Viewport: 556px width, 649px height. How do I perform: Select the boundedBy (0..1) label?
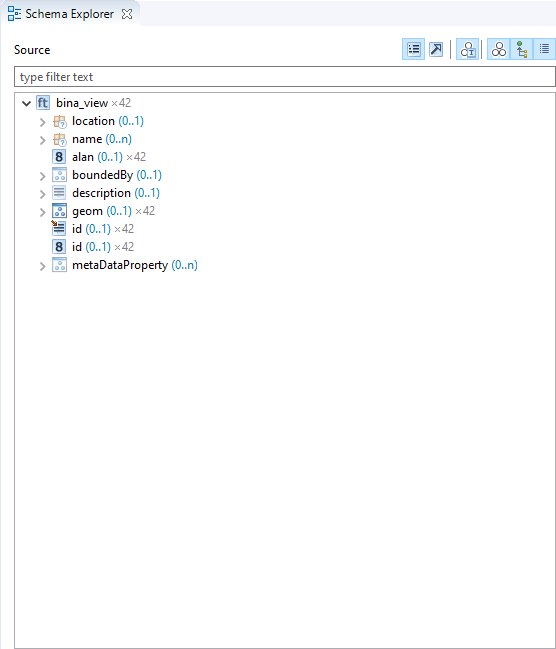(x=117, y=175)
